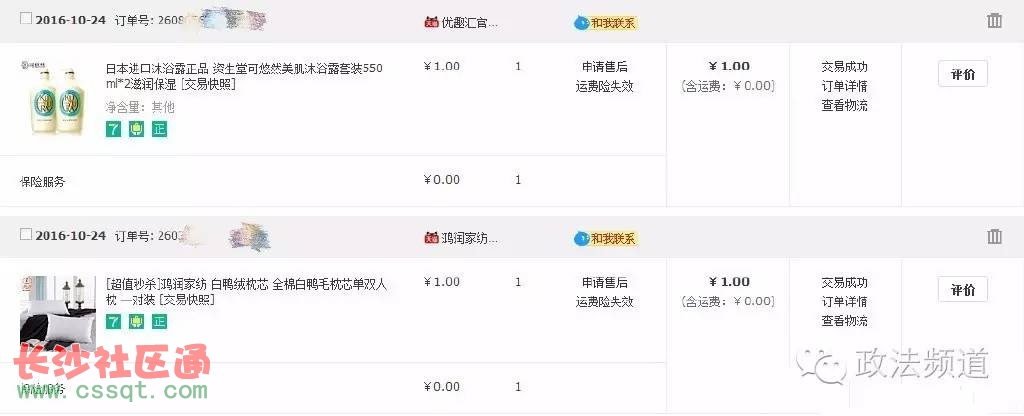Open the Tmall shop icon beside 优趣汇官
The image size is (1024, 416).
tap(431, 22)
